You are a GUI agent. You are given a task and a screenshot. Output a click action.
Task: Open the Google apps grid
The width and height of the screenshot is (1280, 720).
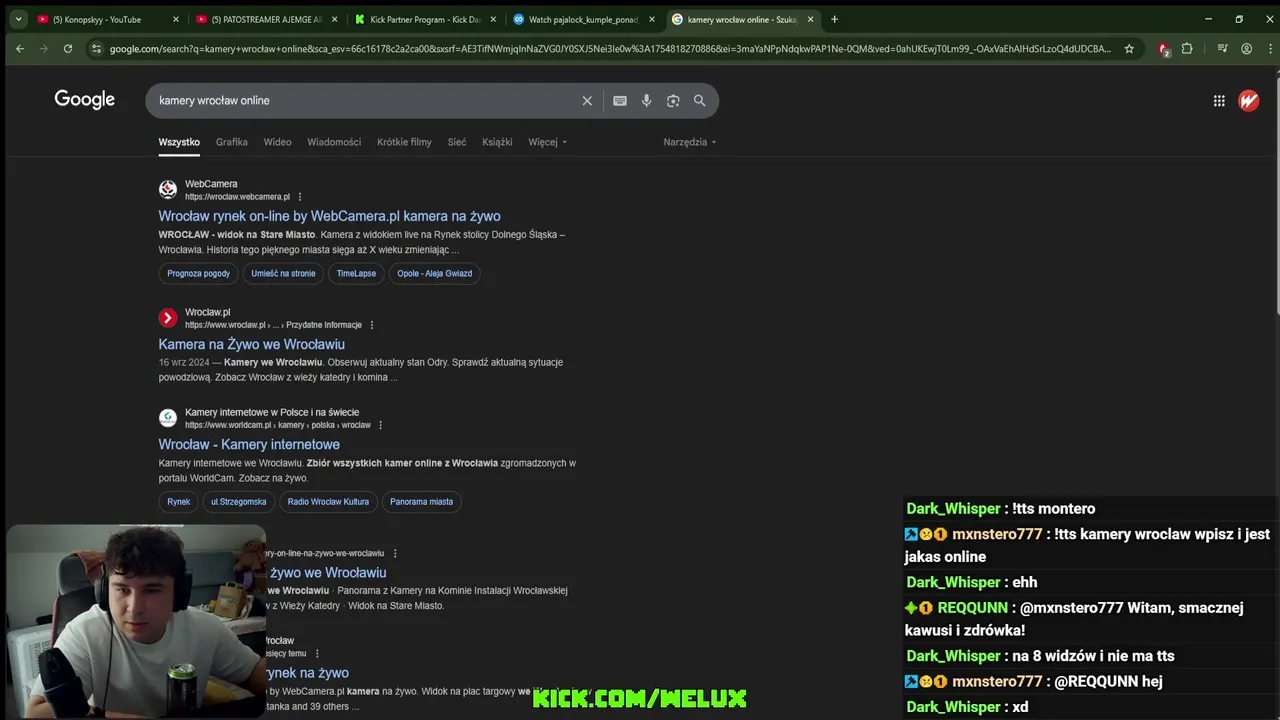click(x=1219, y=100)
